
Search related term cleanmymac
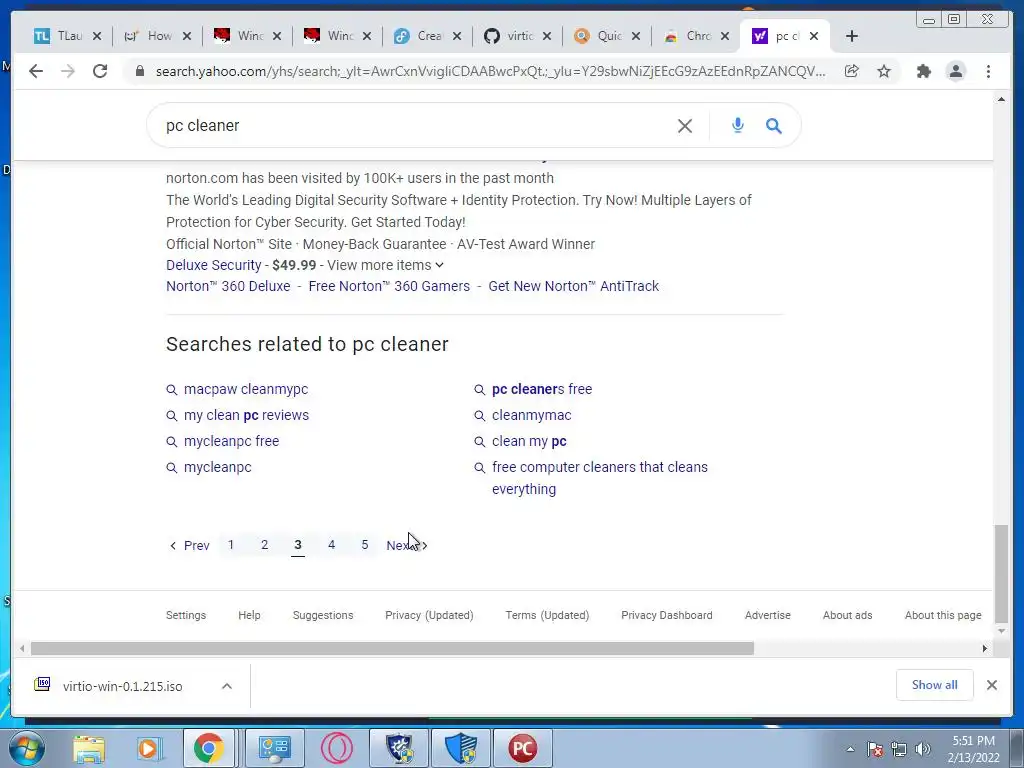click(532, 415)
